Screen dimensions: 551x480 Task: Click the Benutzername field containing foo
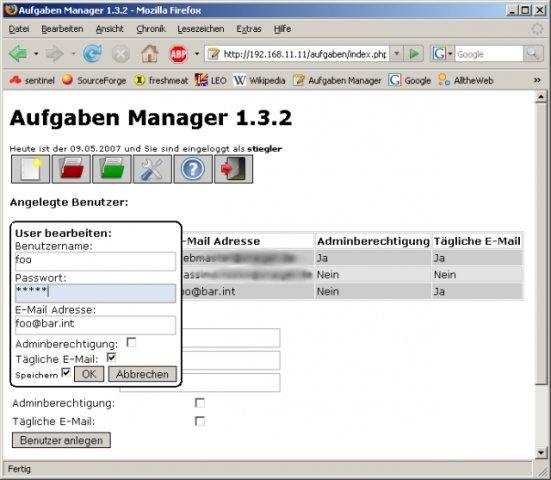pos(95,261)
